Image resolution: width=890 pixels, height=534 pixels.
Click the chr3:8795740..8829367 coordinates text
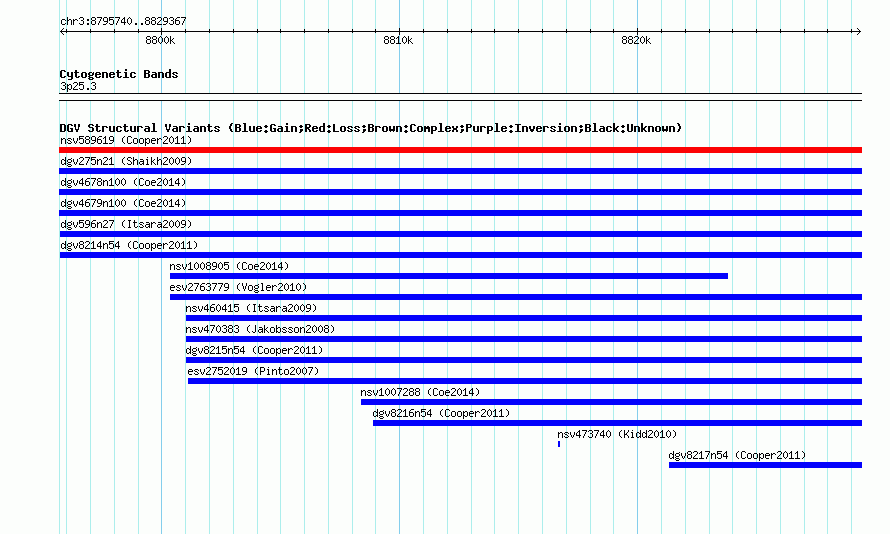[x=123, y=21]
